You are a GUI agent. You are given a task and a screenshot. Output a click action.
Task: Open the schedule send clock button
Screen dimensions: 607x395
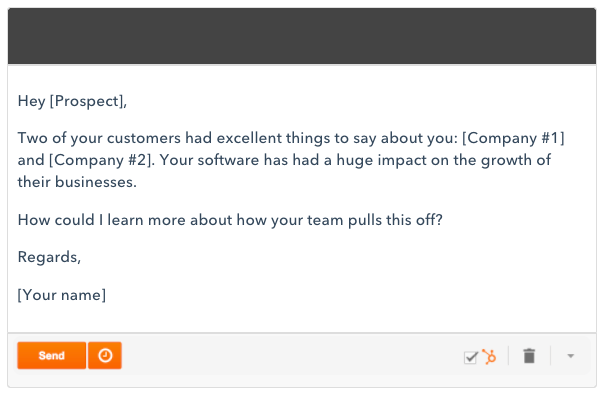tap(105, 355)
